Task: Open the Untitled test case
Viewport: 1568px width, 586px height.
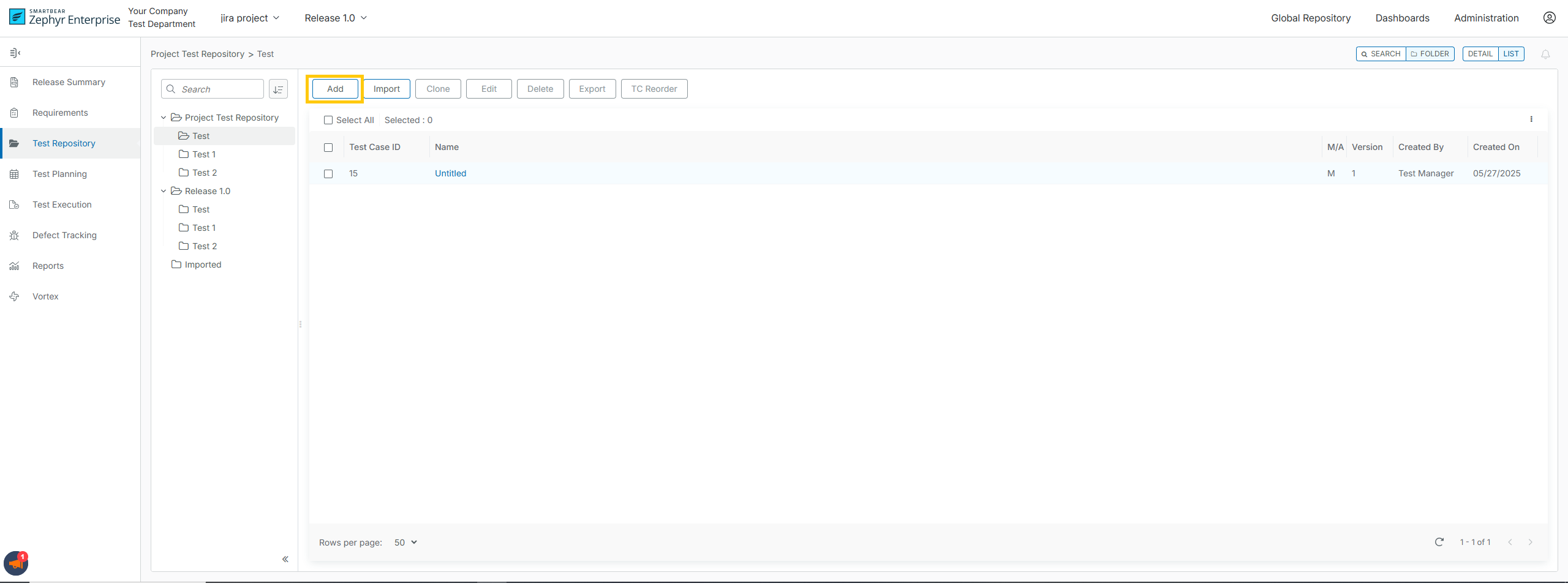Action: point(450,173)
